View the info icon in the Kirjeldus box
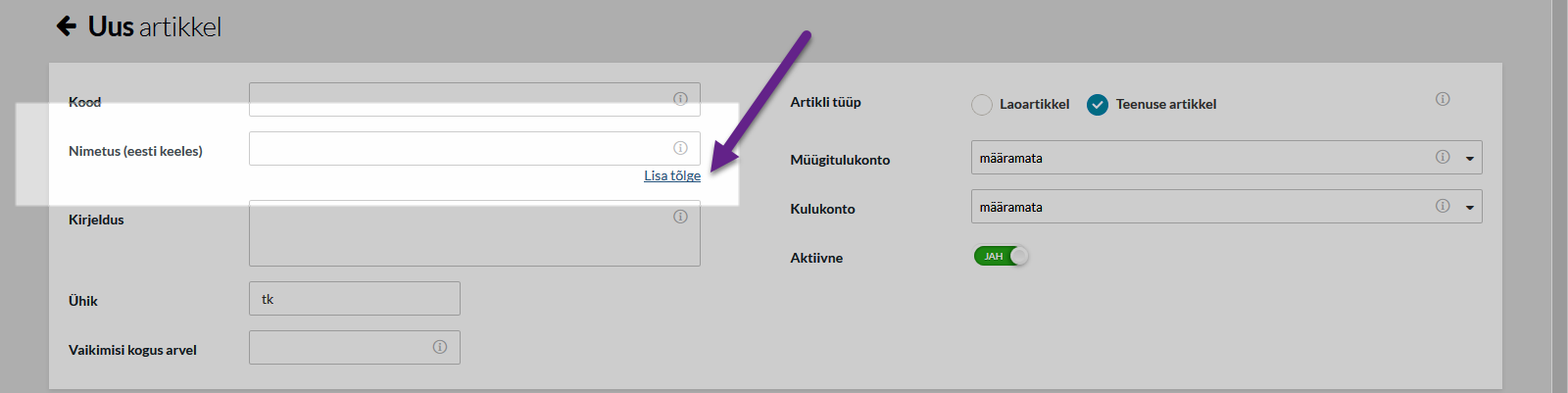This screenshot has height=393, width=1568. tap(680, 217)
